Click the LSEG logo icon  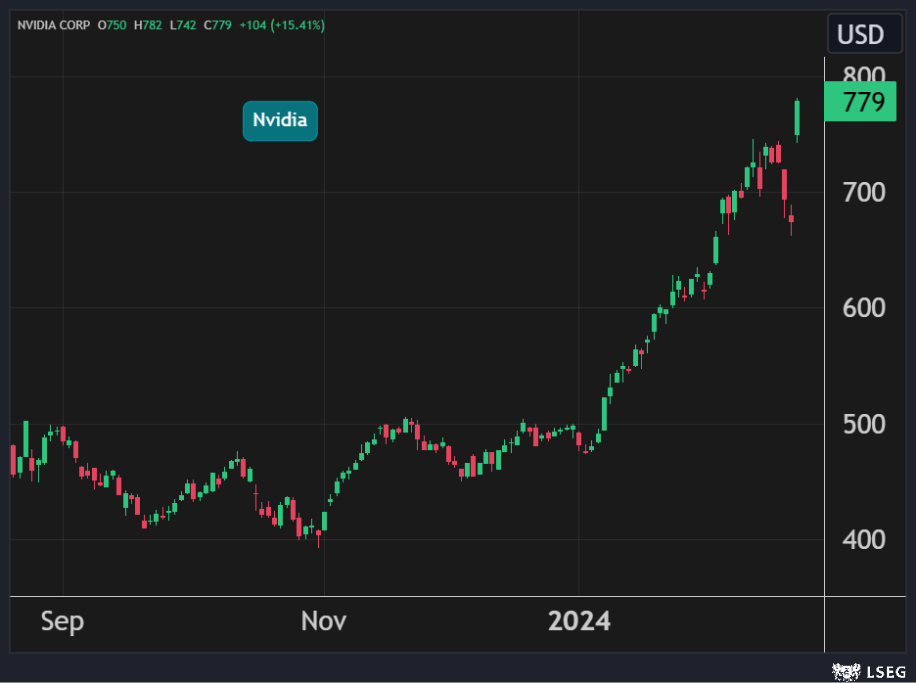(844, 670)
